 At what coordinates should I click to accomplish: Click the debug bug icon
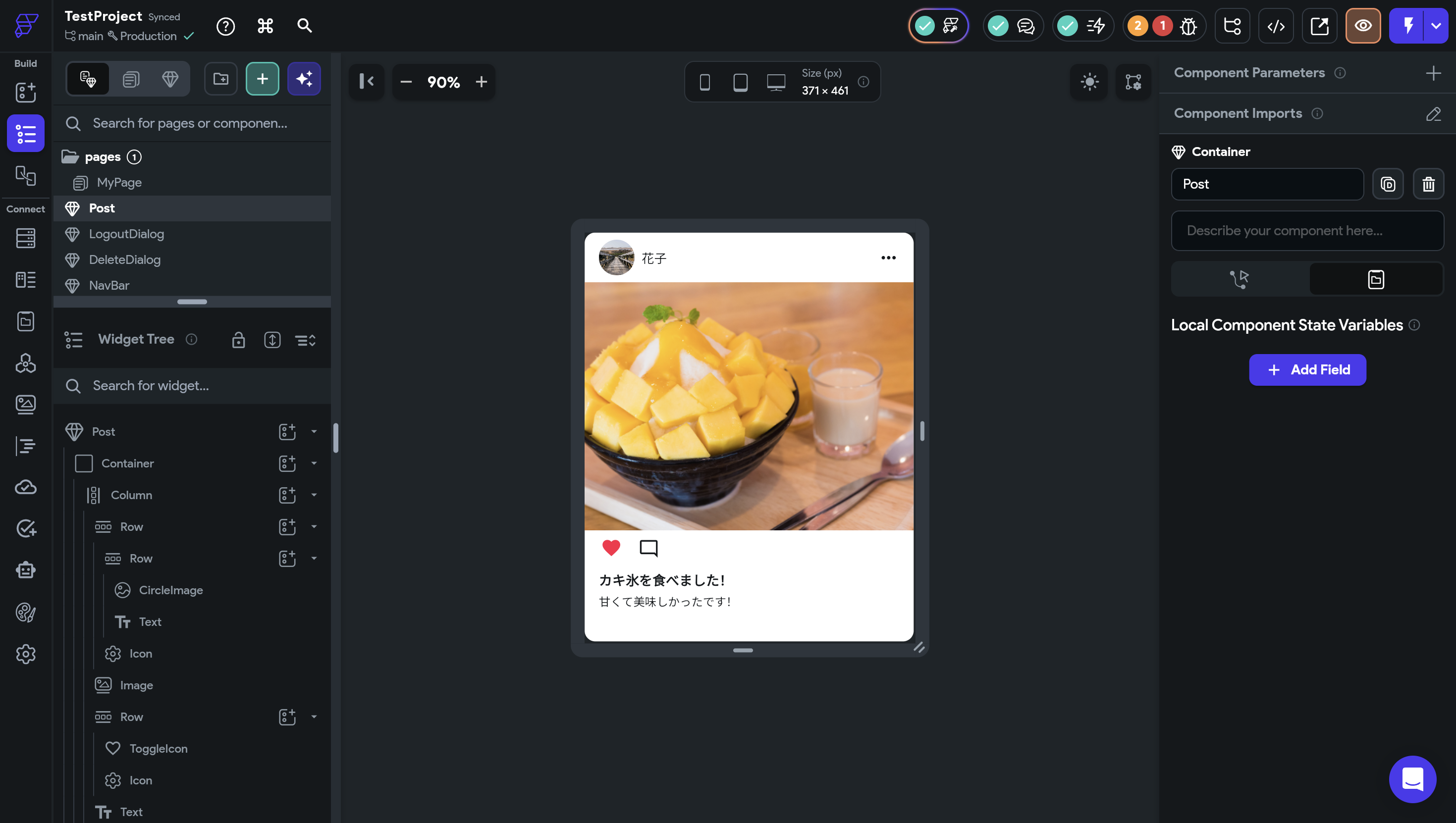pos(1188,26)
